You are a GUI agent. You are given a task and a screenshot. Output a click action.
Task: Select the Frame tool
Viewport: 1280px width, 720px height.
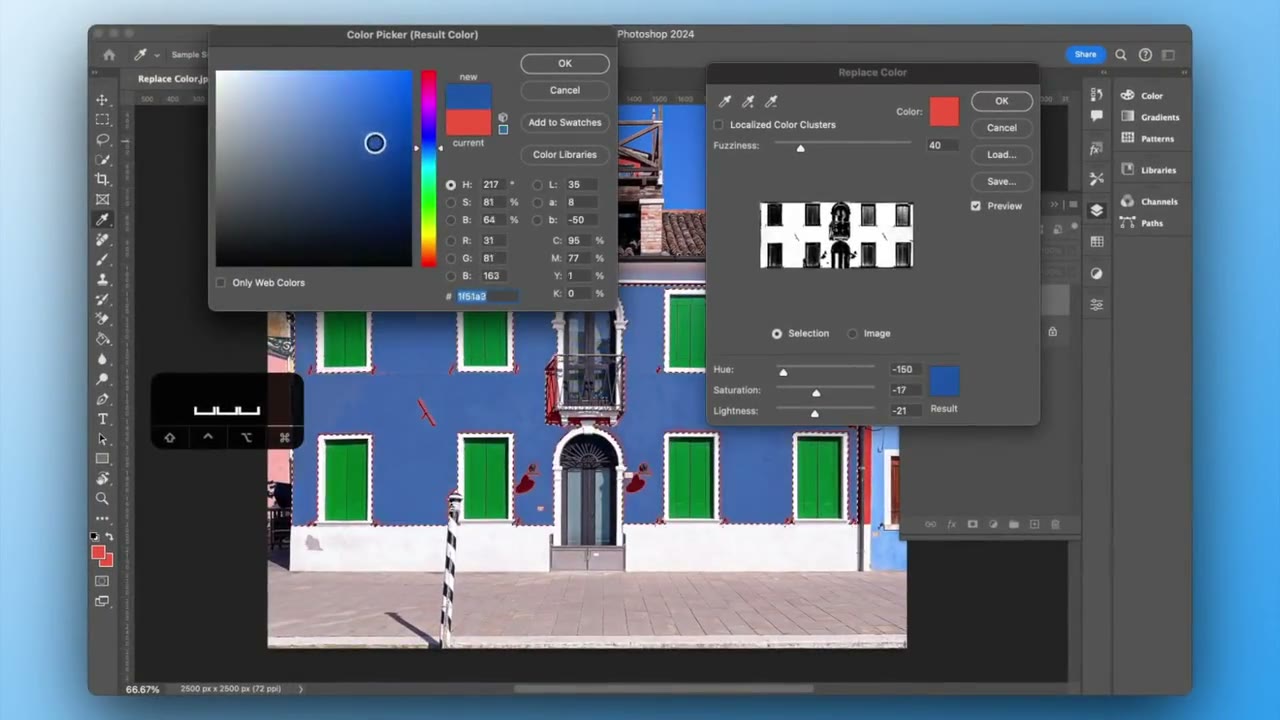[x=102, y=200]
